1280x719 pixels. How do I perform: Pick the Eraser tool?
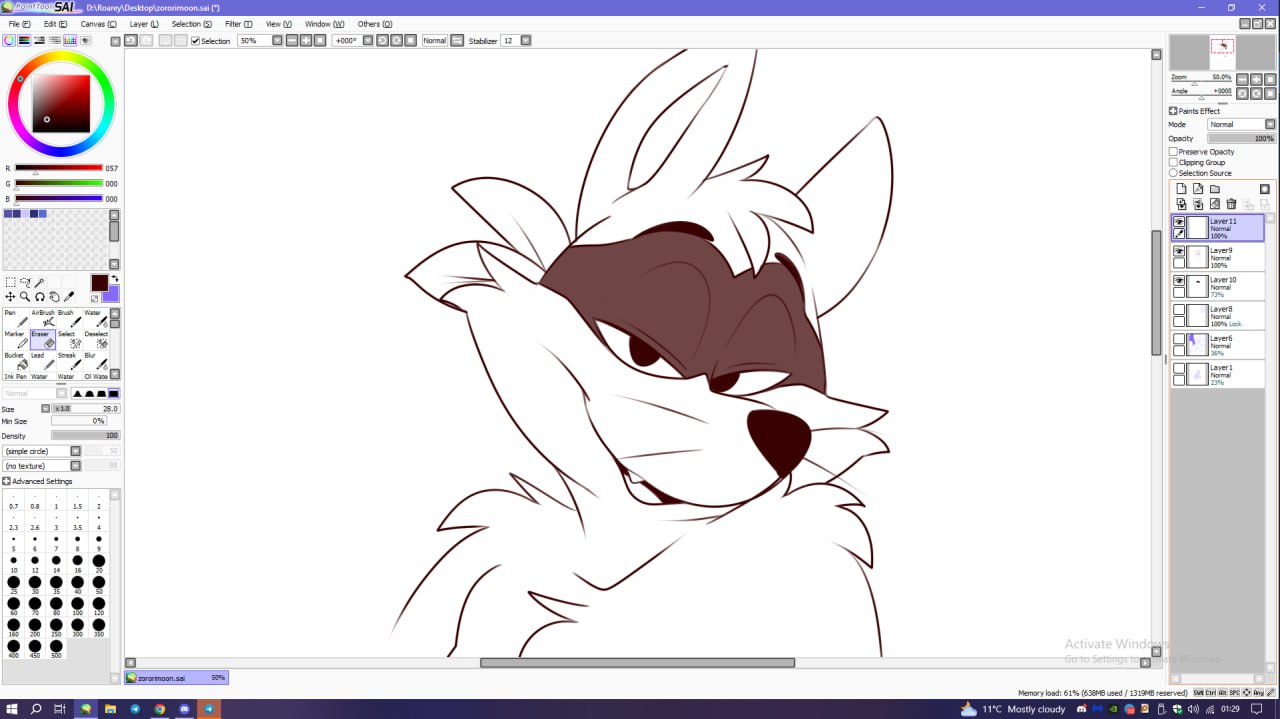(x=43, y=341)
